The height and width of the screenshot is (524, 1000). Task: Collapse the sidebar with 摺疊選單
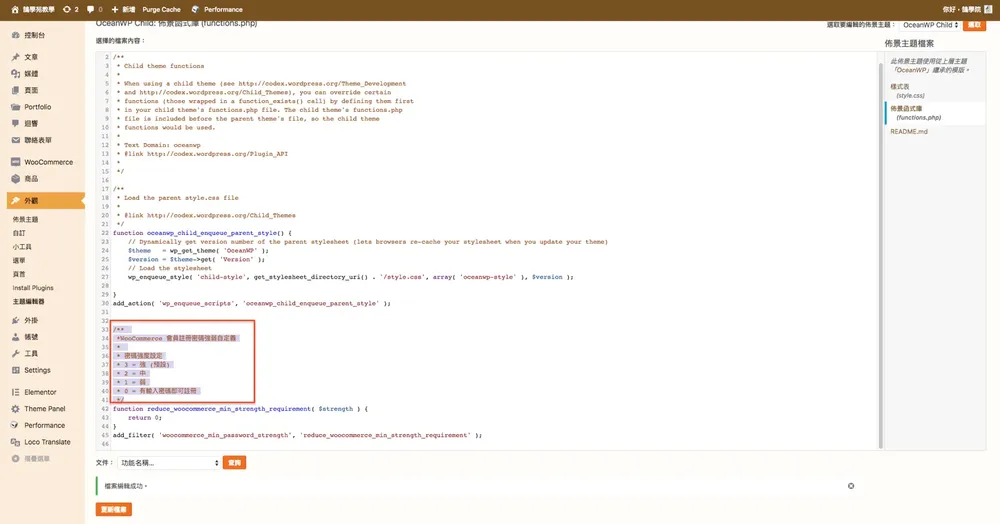(x=31, y=459)
